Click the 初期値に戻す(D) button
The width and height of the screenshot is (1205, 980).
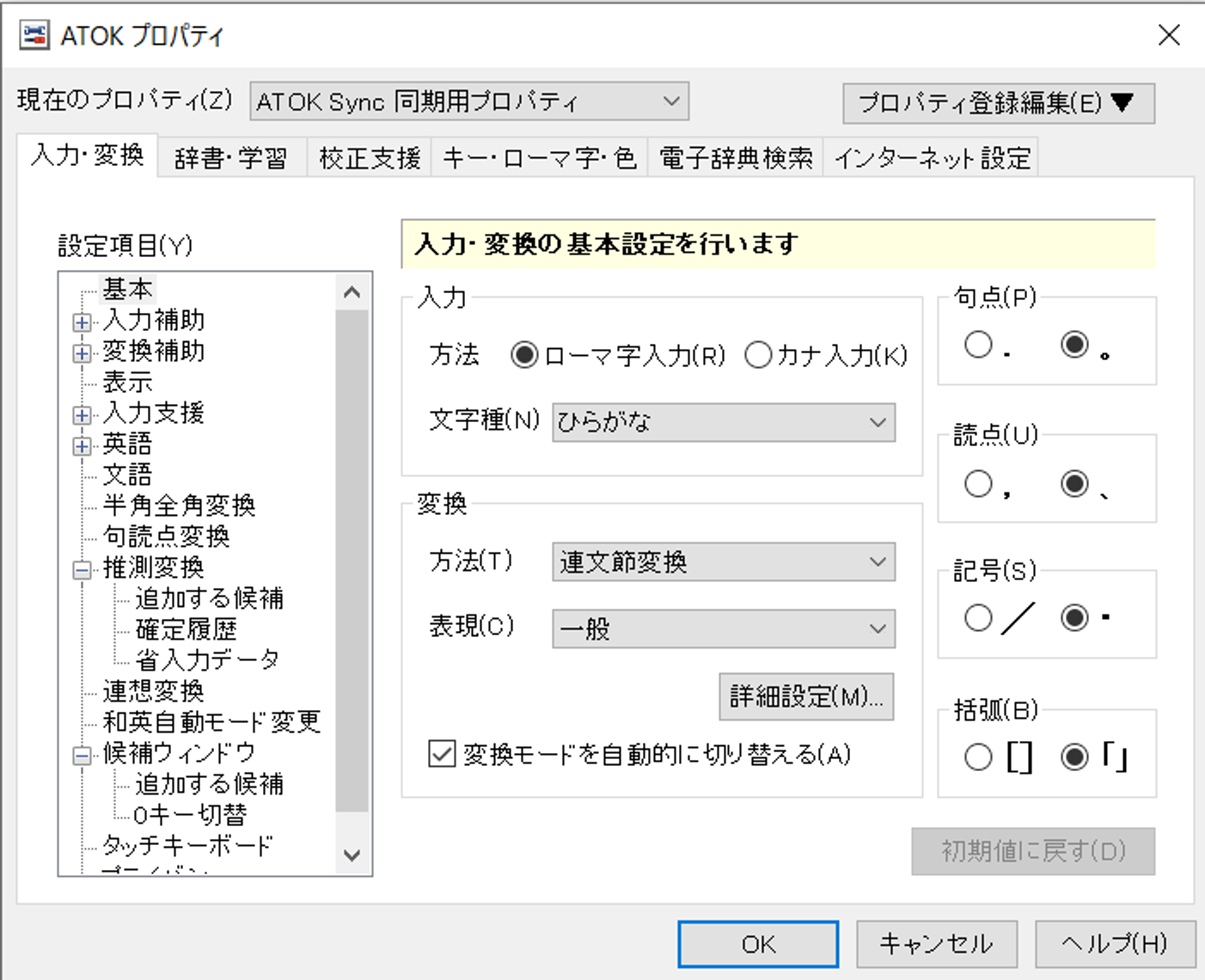pyautogui.click(x=1033, y=851)
